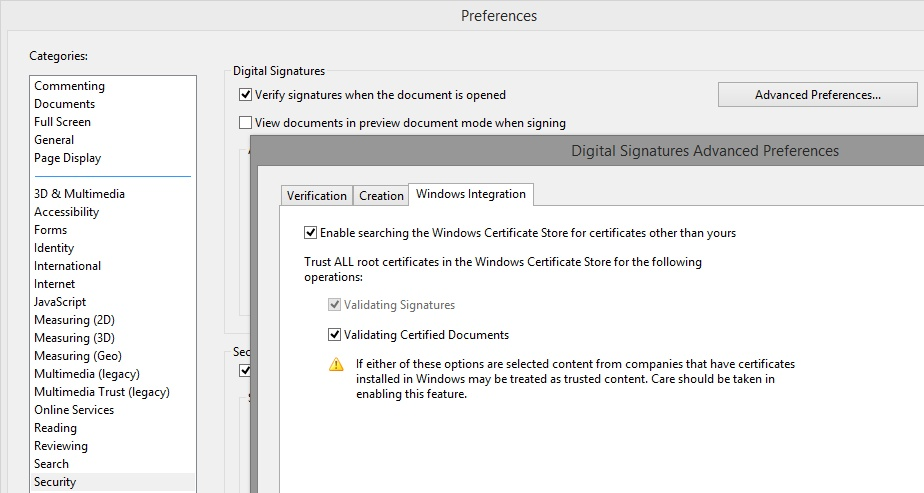Toggle Verify signatures when document is opened
The width and height of the screenshot is (924, 493).
pyautogui.click(x=245, y=95)
